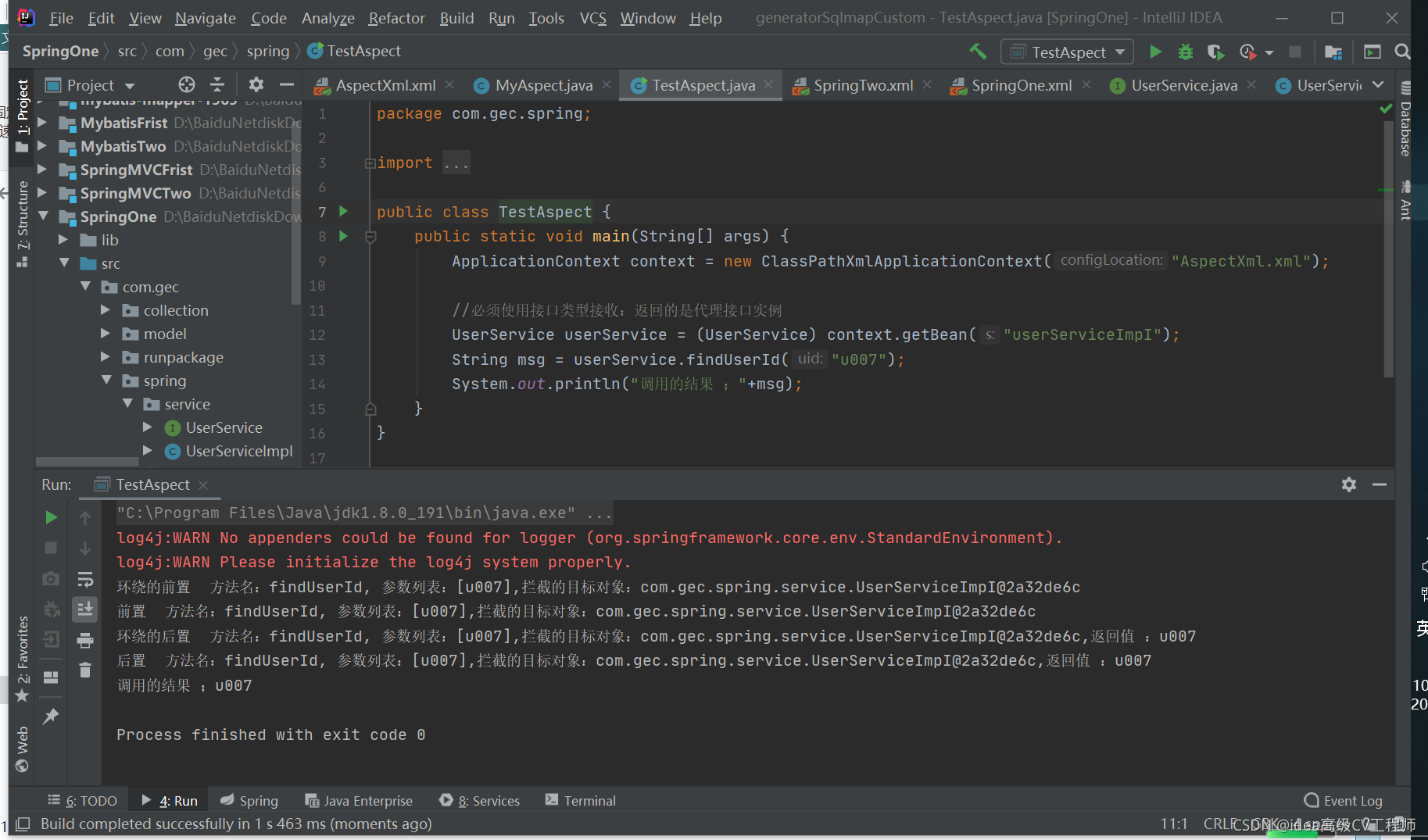1428x840 pixels.
Task: Select UserServiceImpl in the project tree
Action: [239, 451]
